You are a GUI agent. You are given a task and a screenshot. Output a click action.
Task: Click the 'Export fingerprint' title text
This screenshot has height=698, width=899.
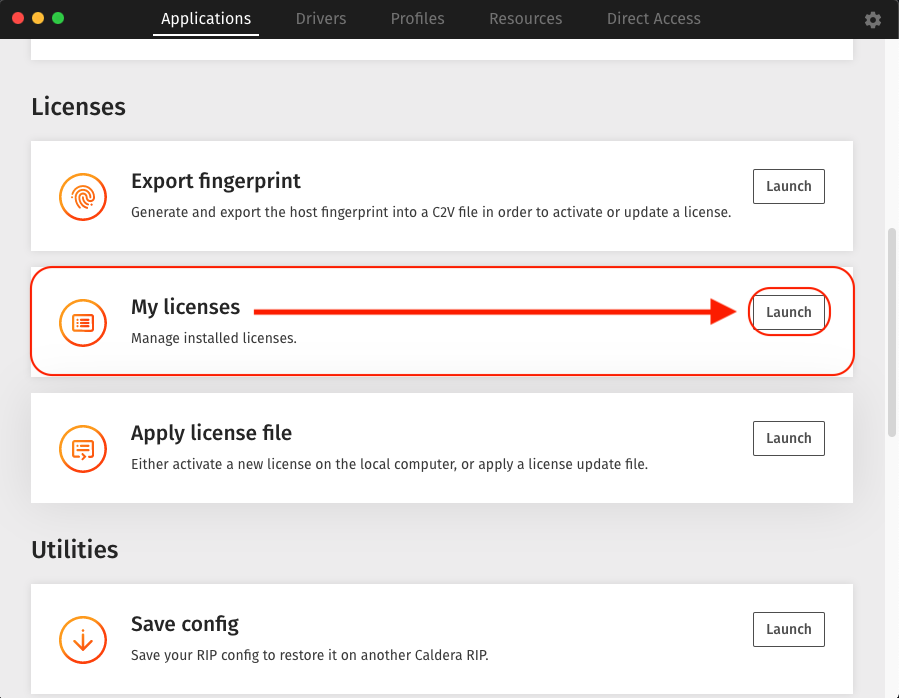[x=216, y=181]
